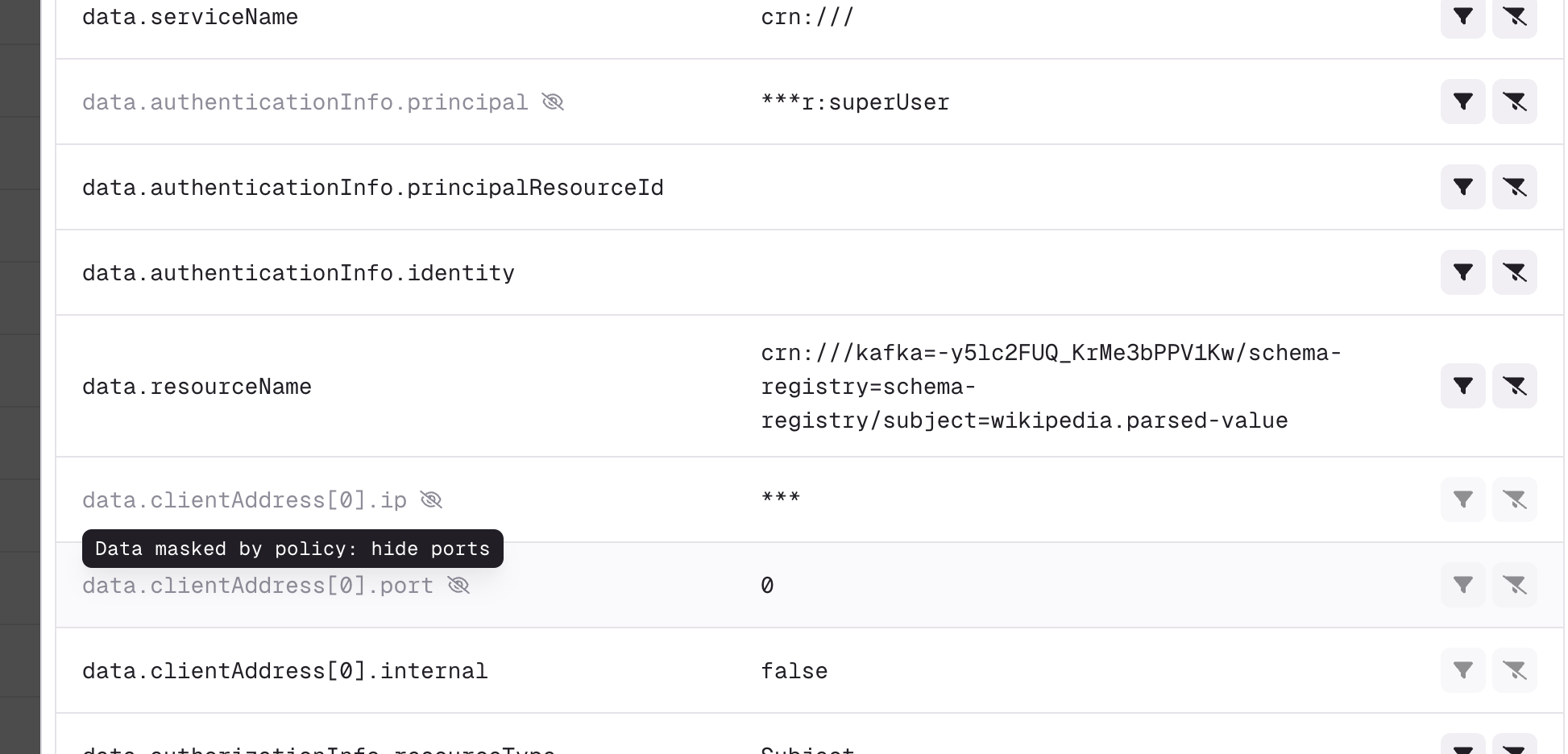The image size is (1568, 754).
Task: Click disabled filter-out icon on clientAddress[0].port
Action: (1514, 585)
